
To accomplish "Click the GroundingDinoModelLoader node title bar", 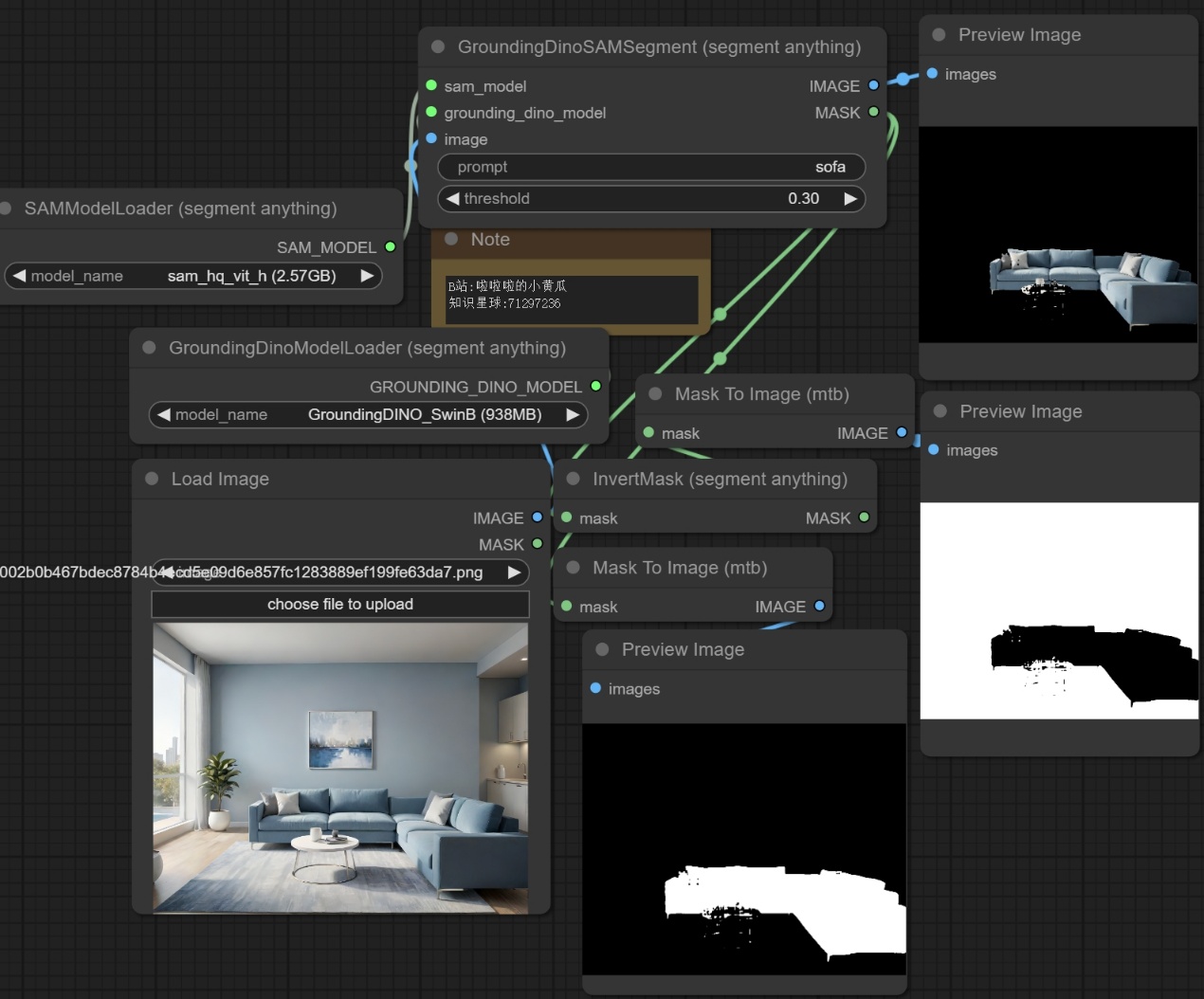I will pos(367,348).
